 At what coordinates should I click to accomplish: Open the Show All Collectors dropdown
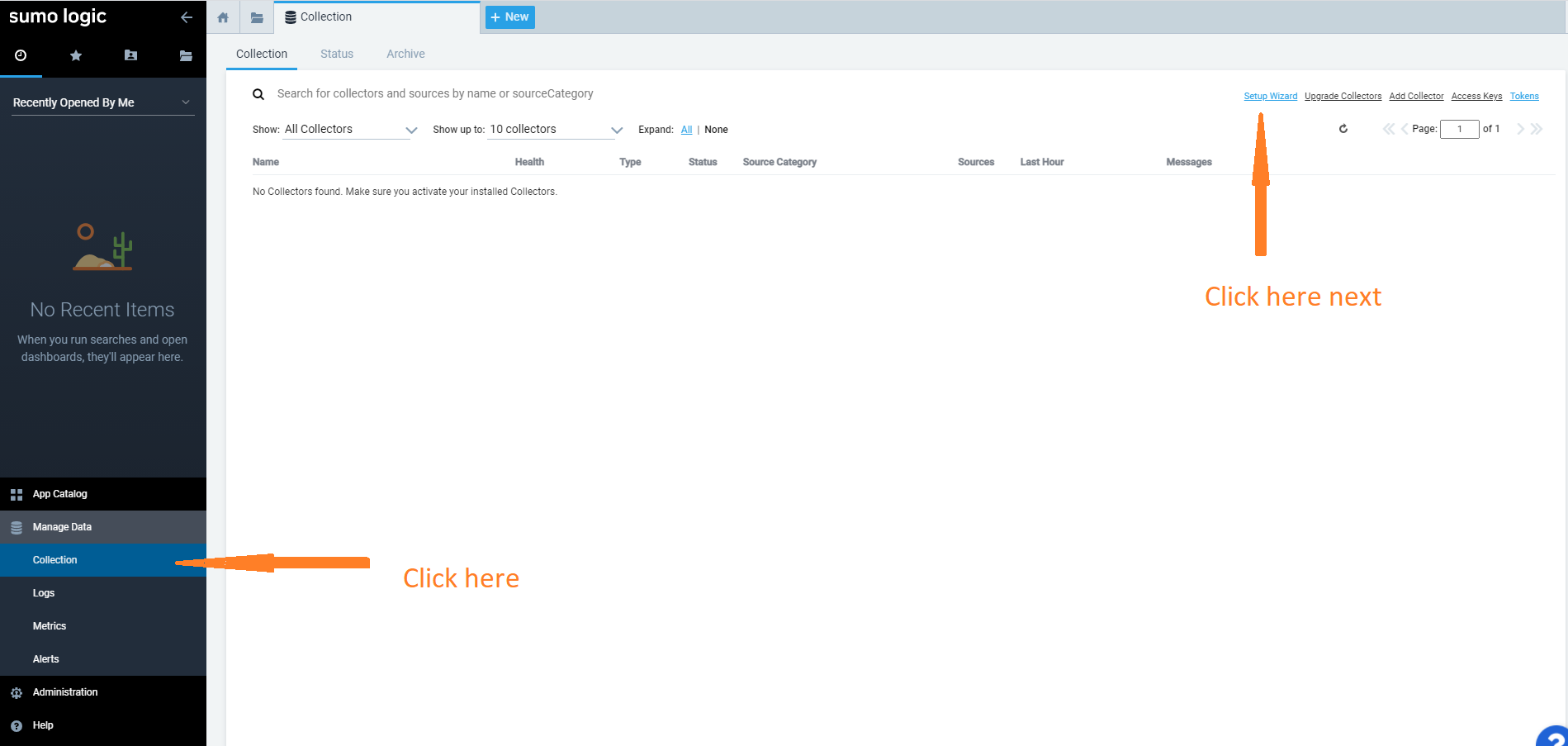[x=350, y=130]
